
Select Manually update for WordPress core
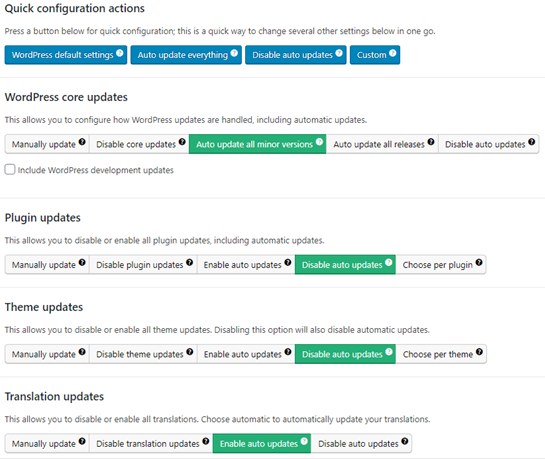pyautogui.click(x=47, y=144)
